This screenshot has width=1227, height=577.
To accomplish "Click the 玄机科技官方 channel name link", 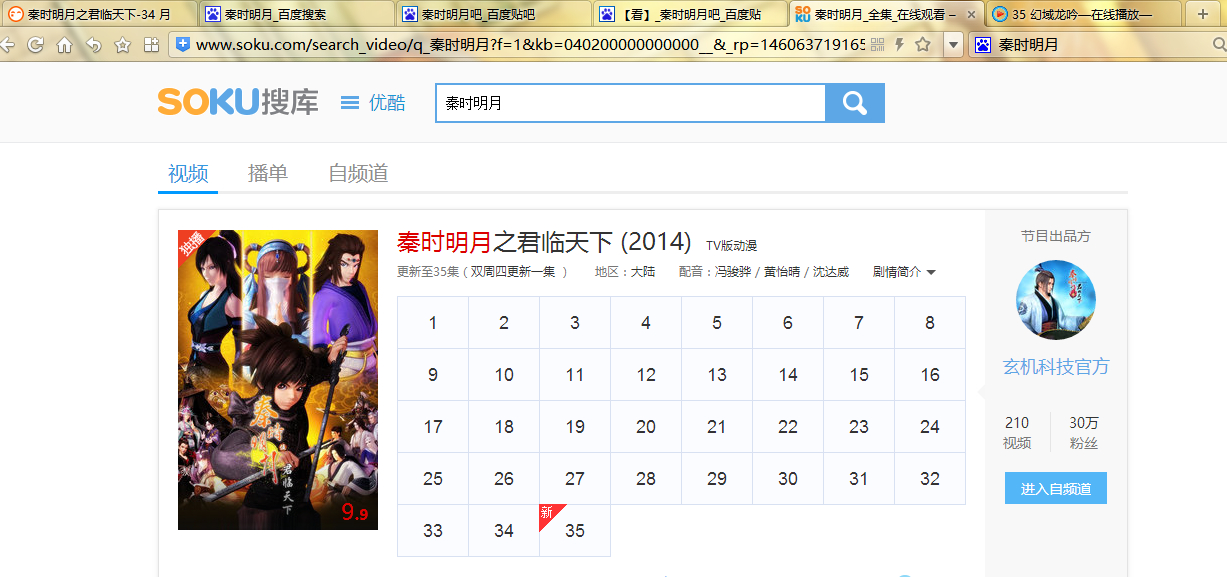I will (x=1056, y=367).
